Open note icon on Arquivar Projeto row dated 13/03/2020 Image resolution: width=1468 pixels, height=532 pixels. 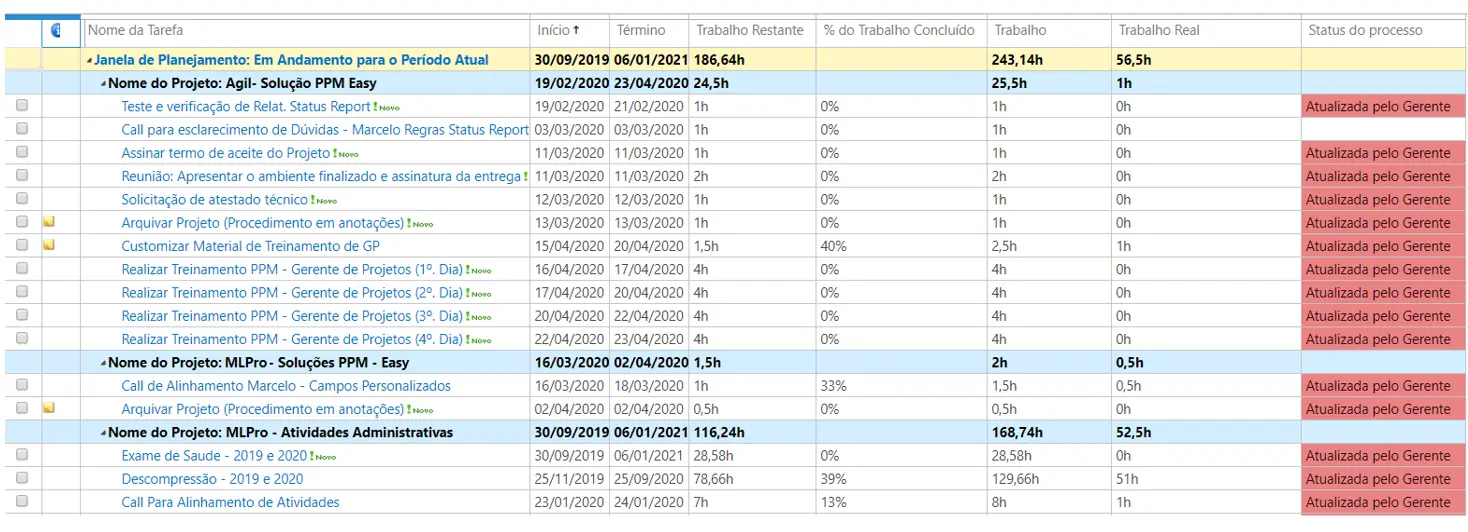click(x=48, y=222)
